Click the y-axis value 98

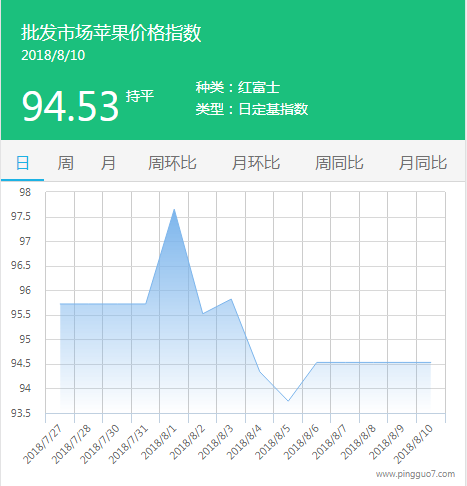25,192
